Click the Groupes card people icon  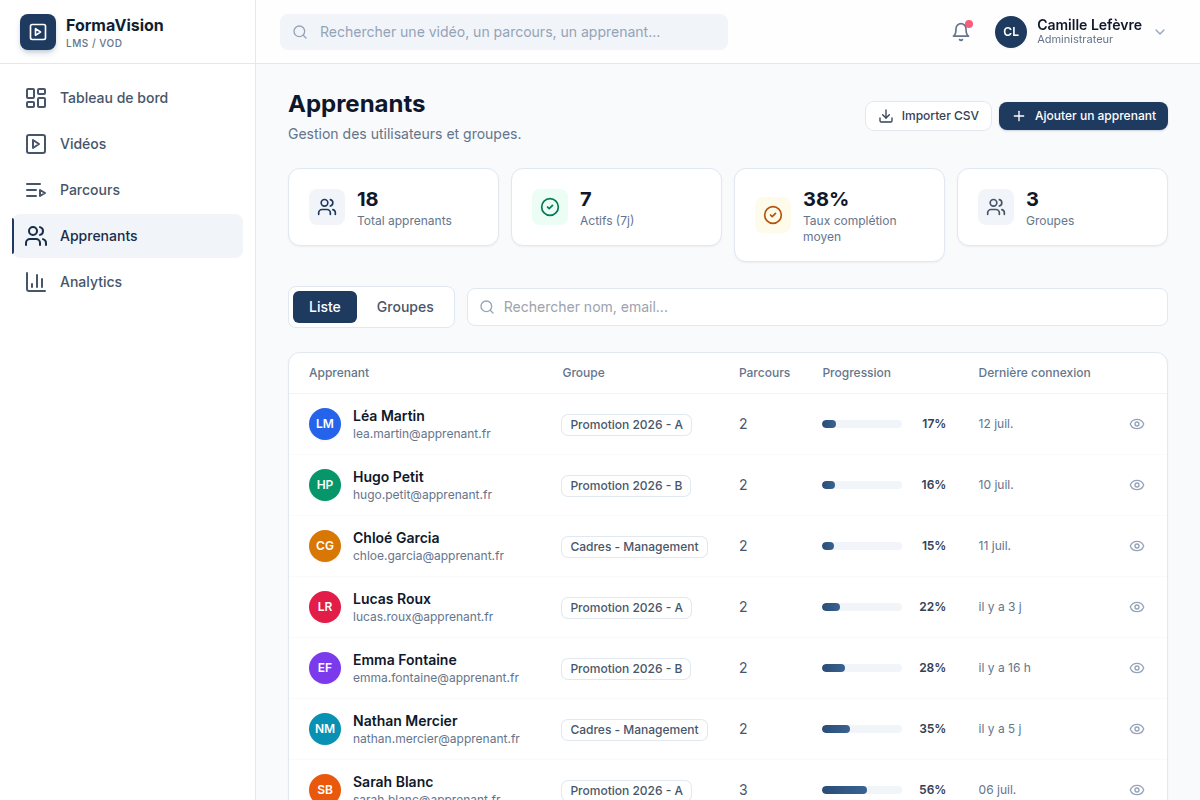[996, 207]
